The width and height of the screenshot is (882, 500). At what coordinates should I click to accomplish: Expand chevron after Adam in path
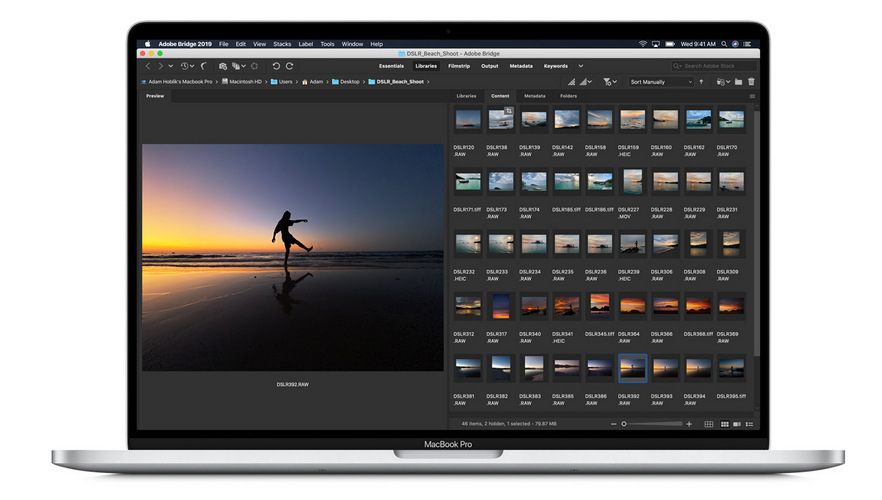point(327,82)
